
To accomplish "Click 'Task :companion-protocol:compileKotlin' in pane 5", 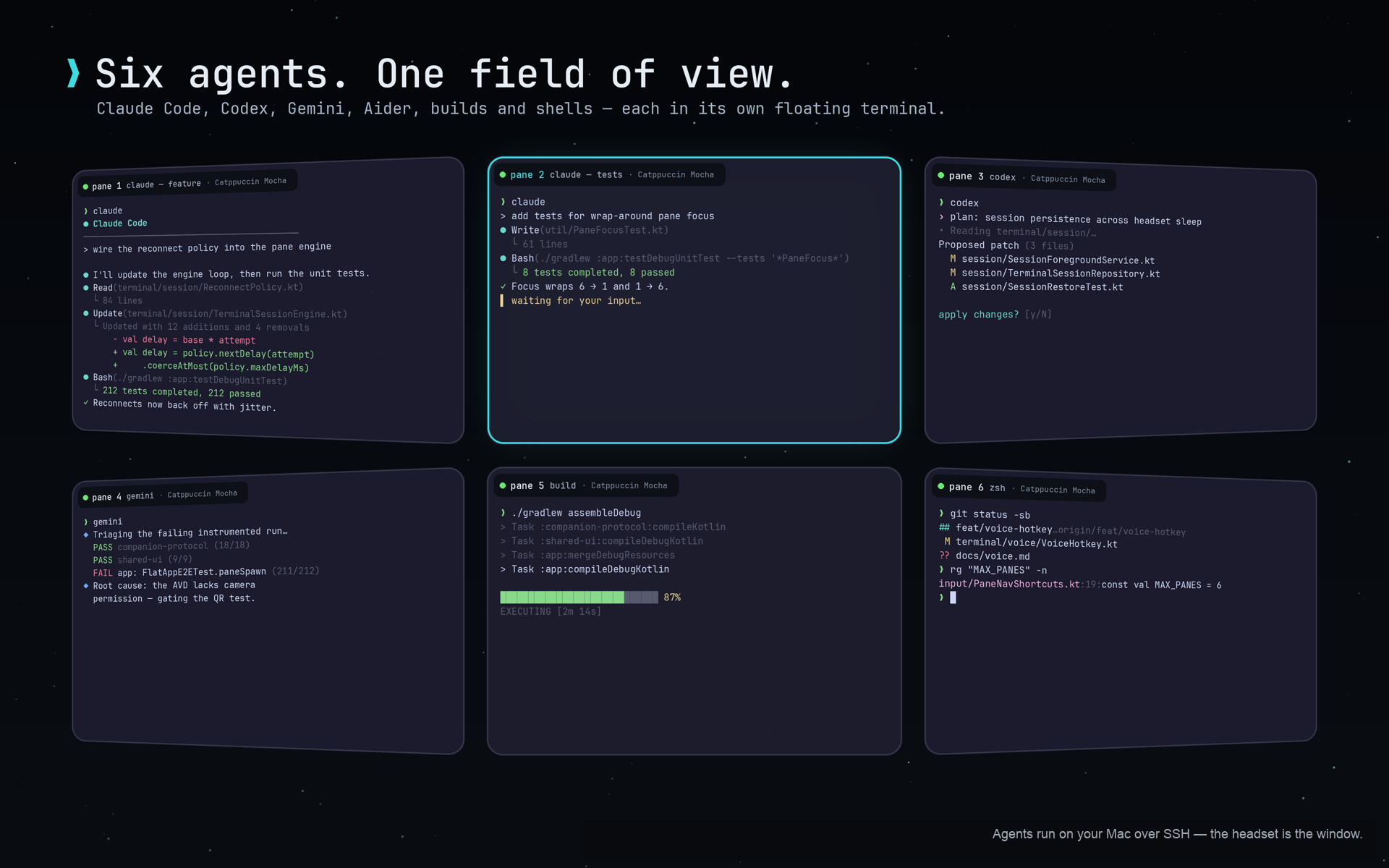I will pos(619,527).
